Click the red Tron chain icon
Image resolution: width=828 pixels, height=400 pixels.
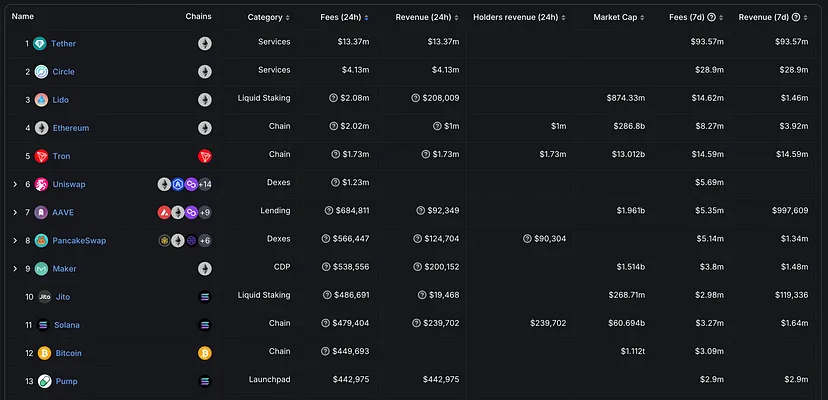[x=205, y=156]
